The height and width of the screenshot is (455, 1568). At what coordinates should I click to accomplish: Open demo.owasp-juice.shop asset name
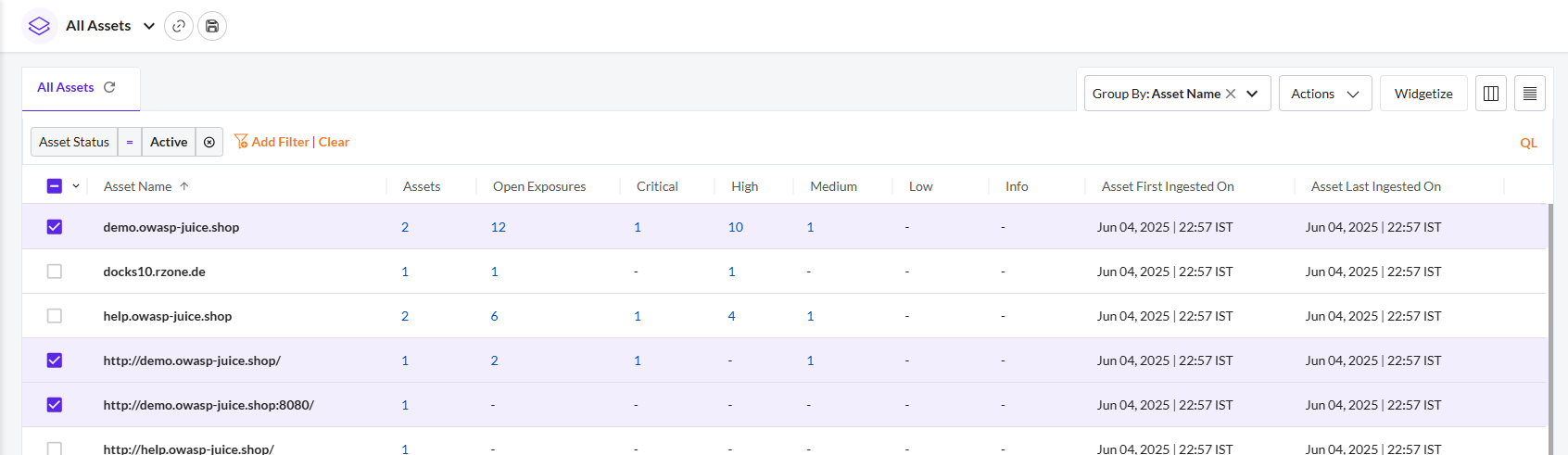pos(171,227)
